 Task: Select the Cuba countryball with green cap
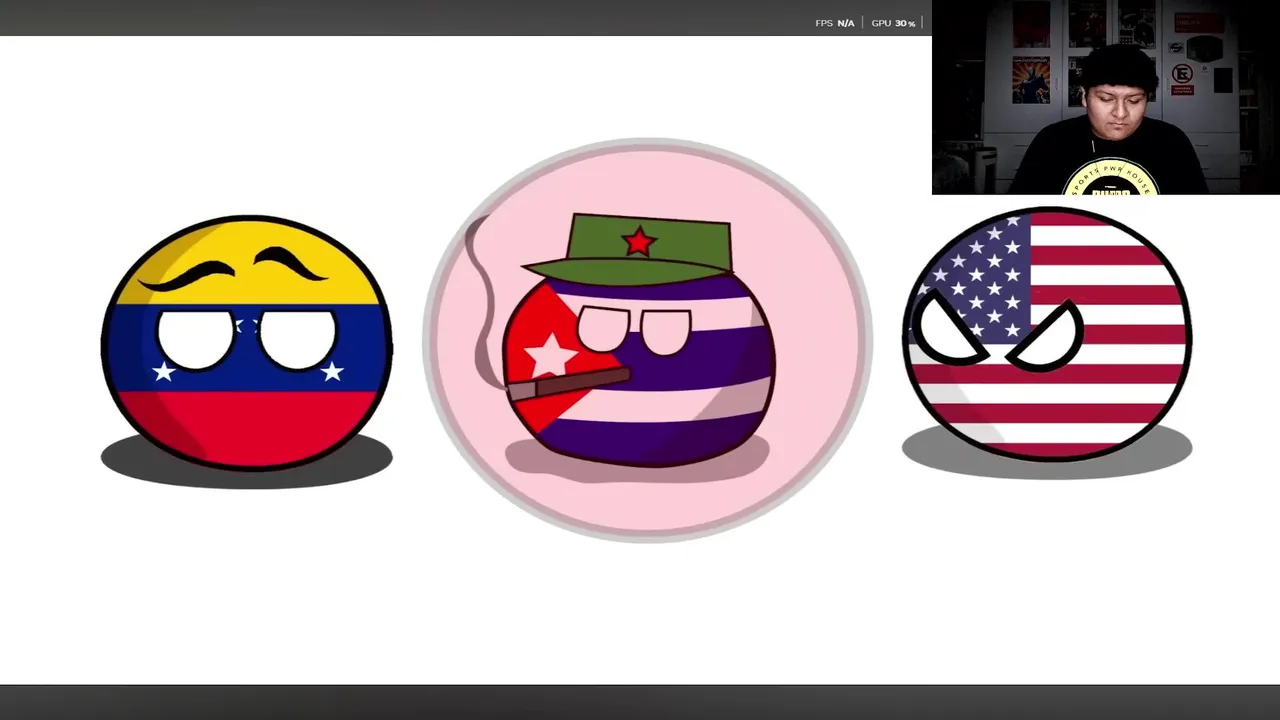638,340
